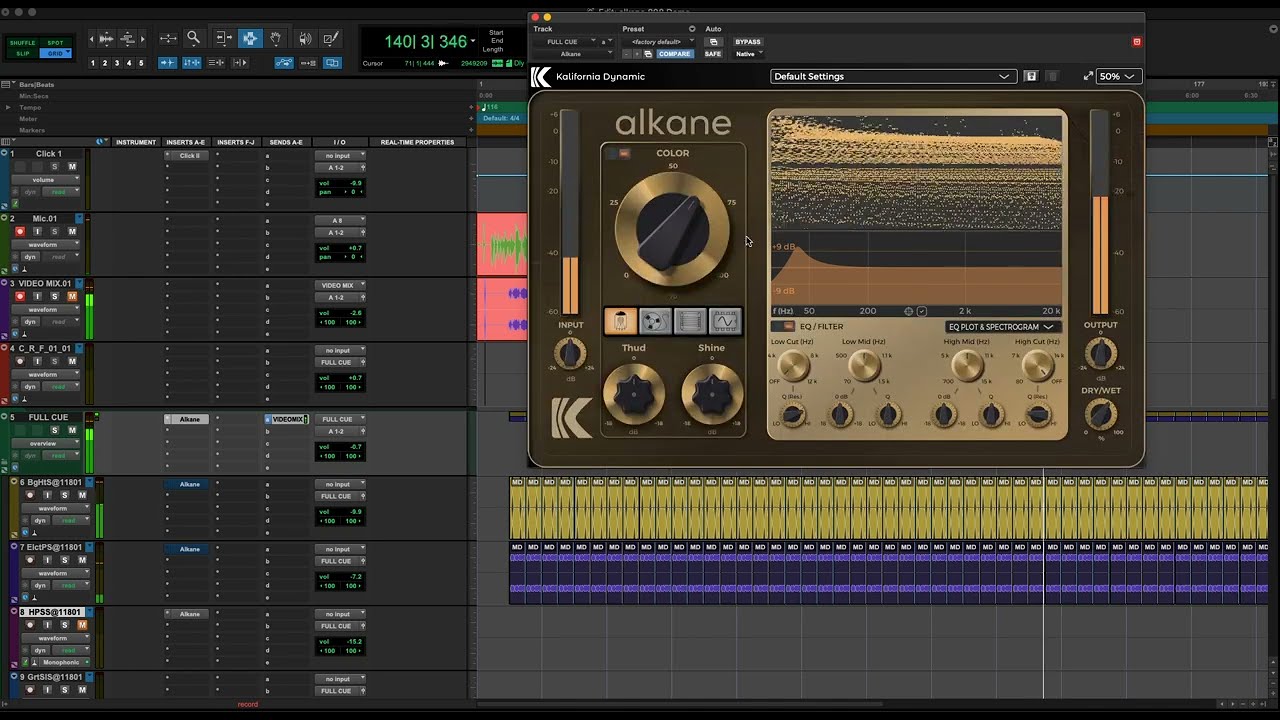Click the FULL CUE track name
Viewport: 1280px width, 720px height.
coord(48,417)
